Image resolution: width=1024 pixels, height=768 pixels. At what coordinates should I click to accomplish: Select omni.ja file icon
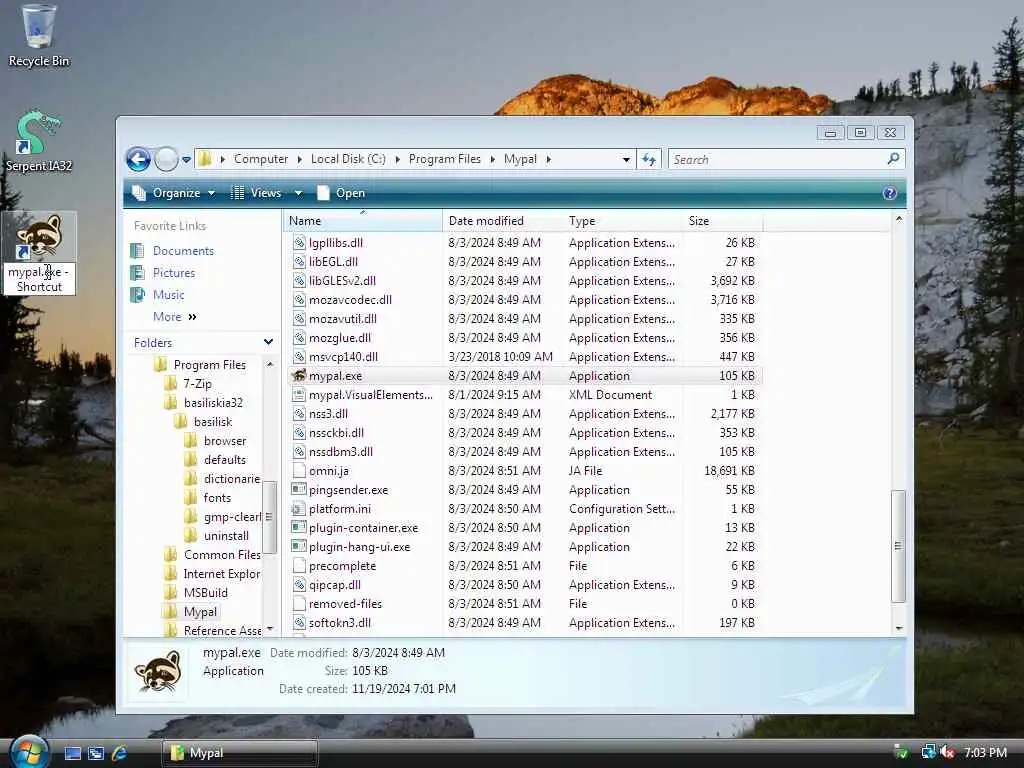click(x=298, y=471)
